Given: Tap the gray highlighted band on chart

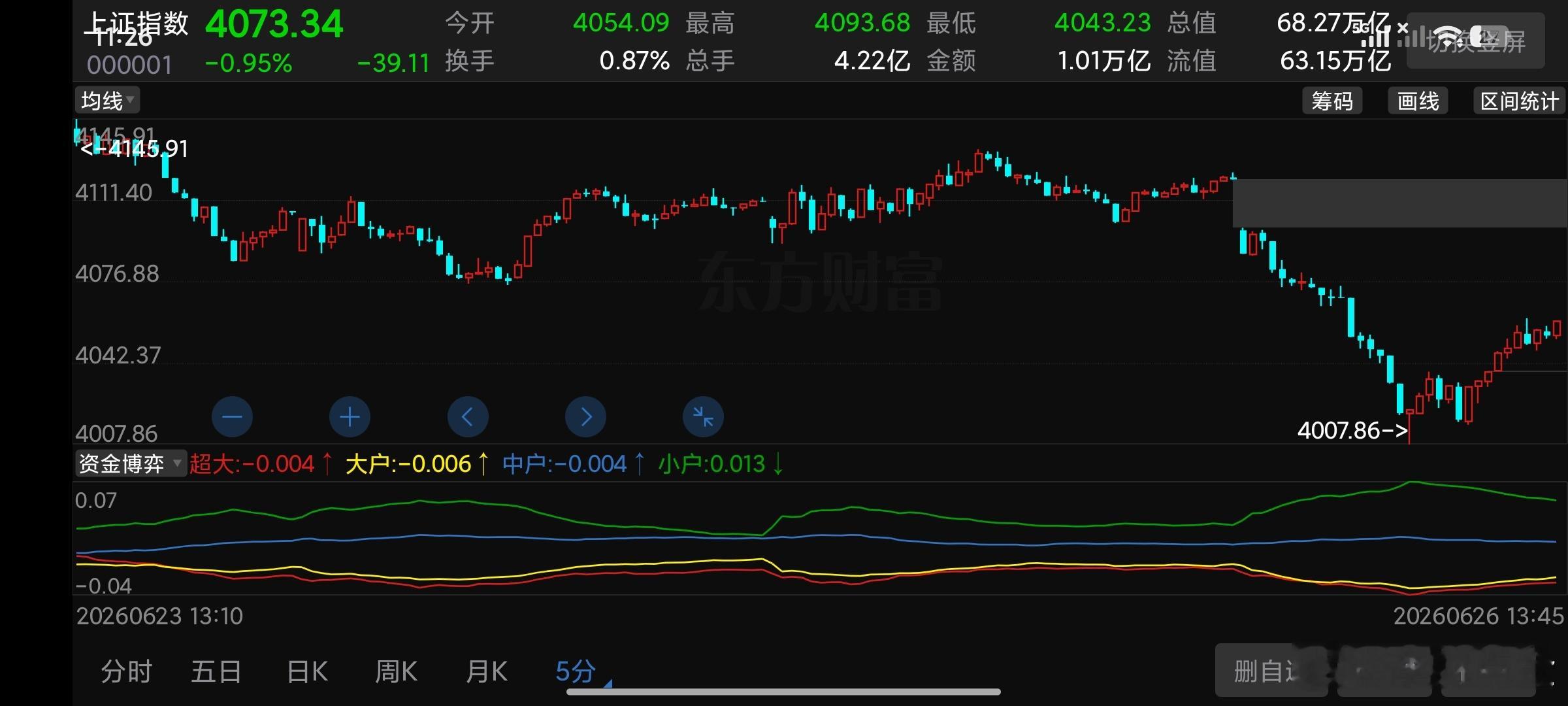Looking at the screenshot, I should [x=1399, y=203].
